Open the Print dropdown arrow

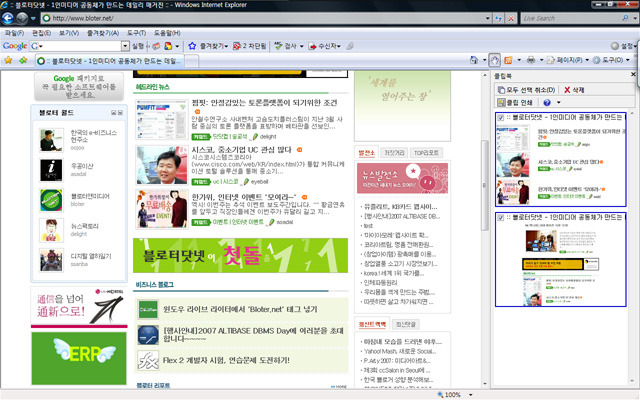(541, 60)
